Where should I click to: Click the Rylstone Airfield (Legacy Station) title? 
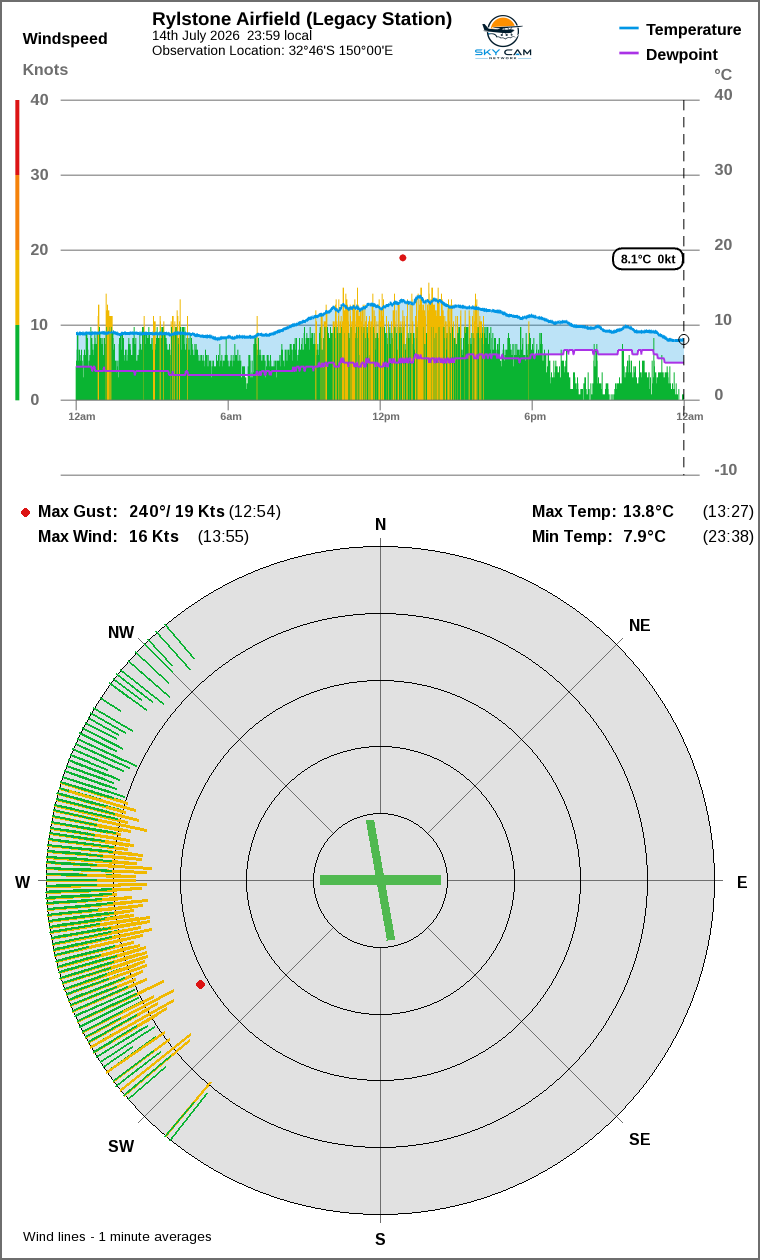[302, 19]
